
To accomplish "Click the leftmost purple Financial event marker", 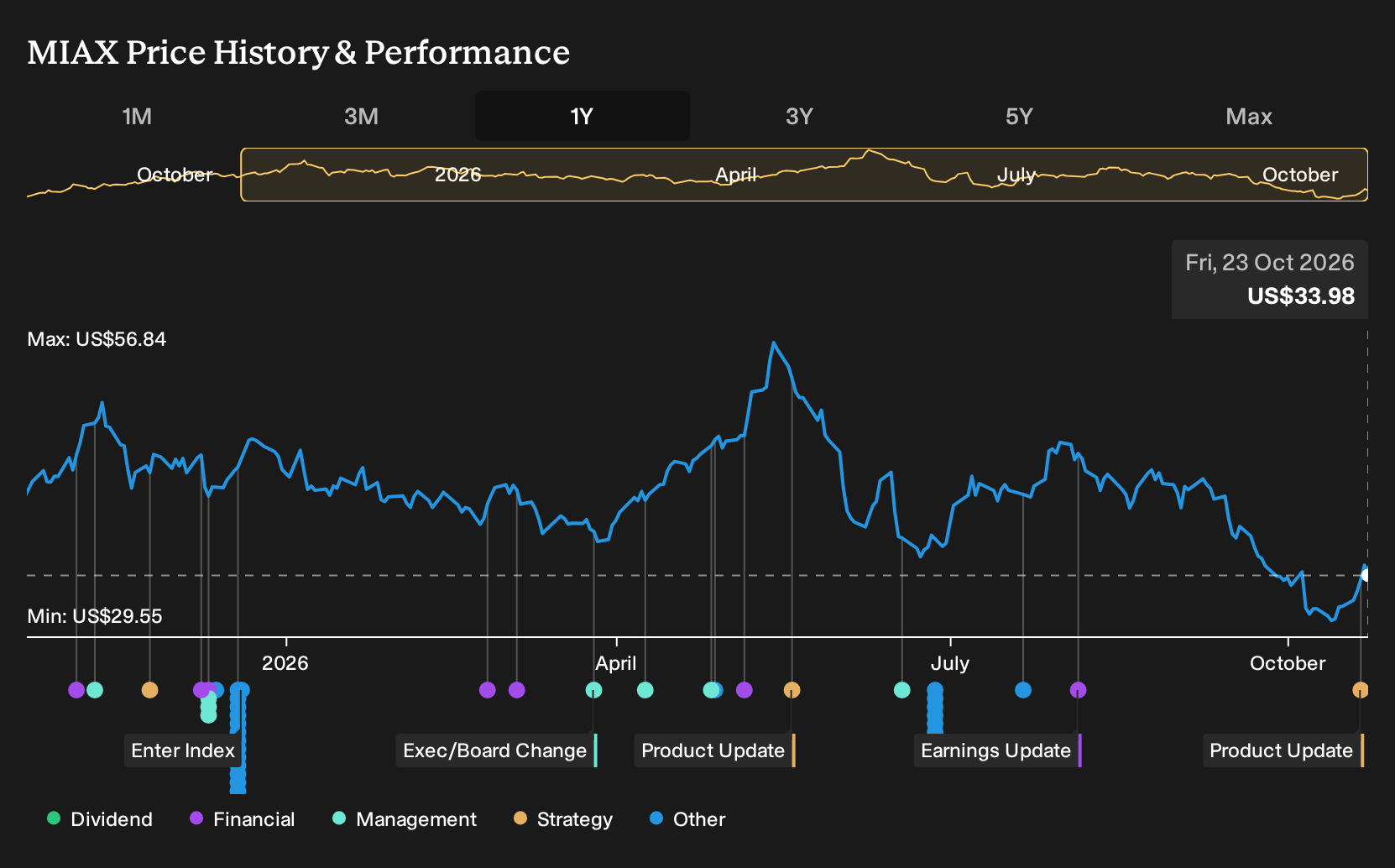I will (x=76, y=690).
